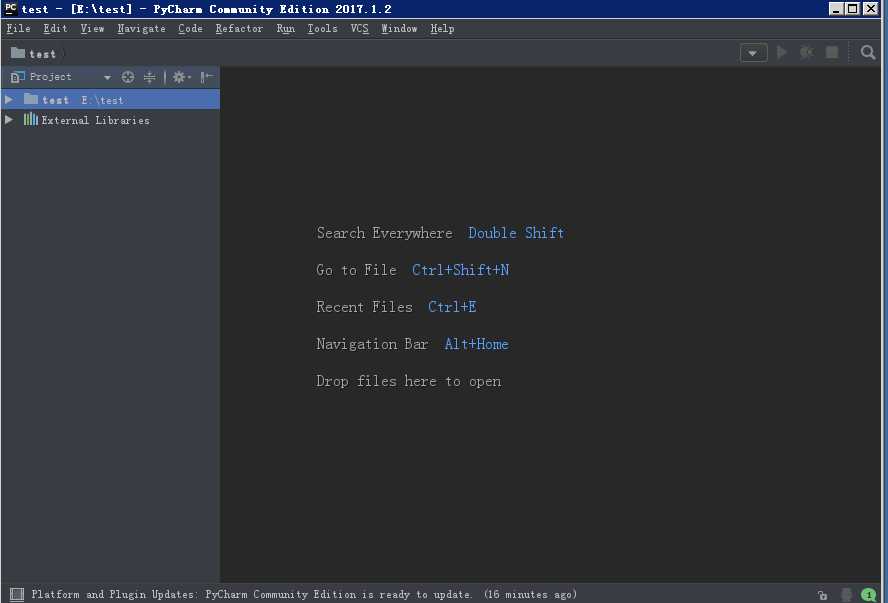Image resolution: width=888 pixels, height=603 pixels.
Task: Open the Refactor menu
Action: point(238,28)
